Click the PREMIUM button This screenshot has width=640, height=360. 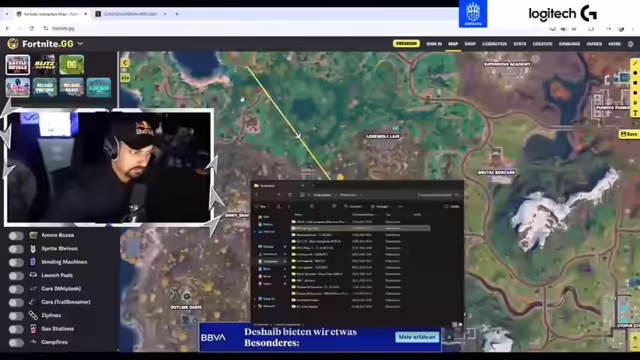click(406, 44)
